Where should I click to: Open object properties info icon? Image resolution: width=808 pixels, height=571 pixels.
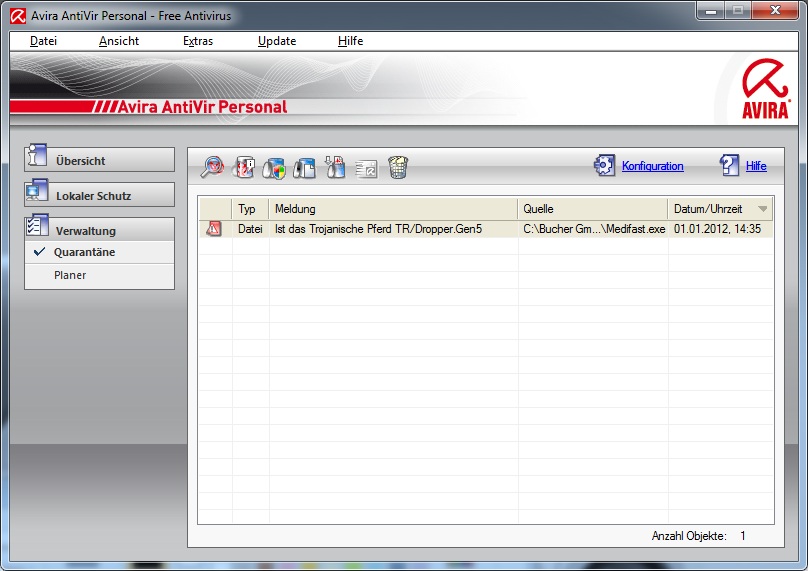(243, 167)
